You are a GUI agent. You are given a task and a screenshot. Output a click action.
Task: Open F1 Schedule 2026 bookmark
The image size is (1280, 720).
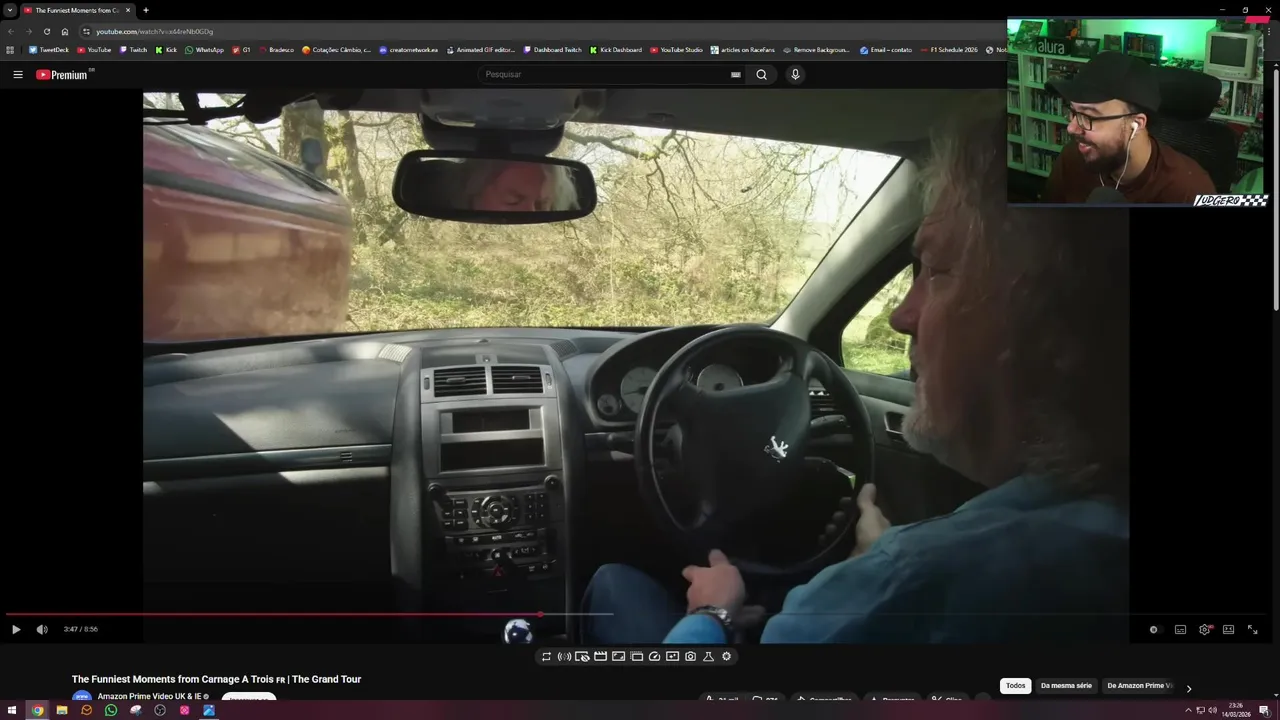tap(949, 50)
